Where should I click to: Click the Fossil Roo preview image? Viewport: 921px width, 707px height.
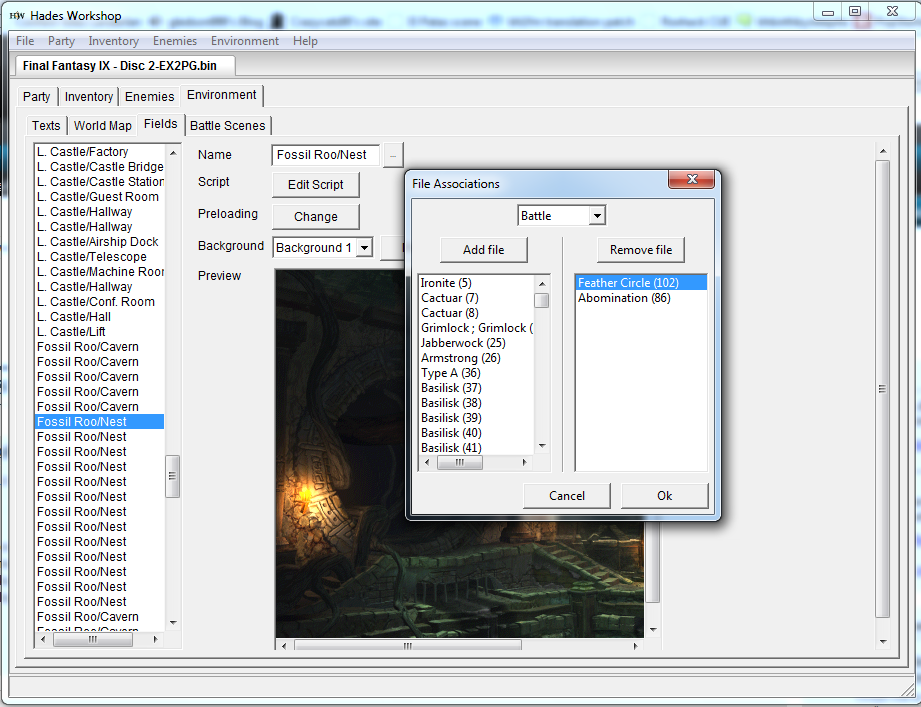coord(460,453)
